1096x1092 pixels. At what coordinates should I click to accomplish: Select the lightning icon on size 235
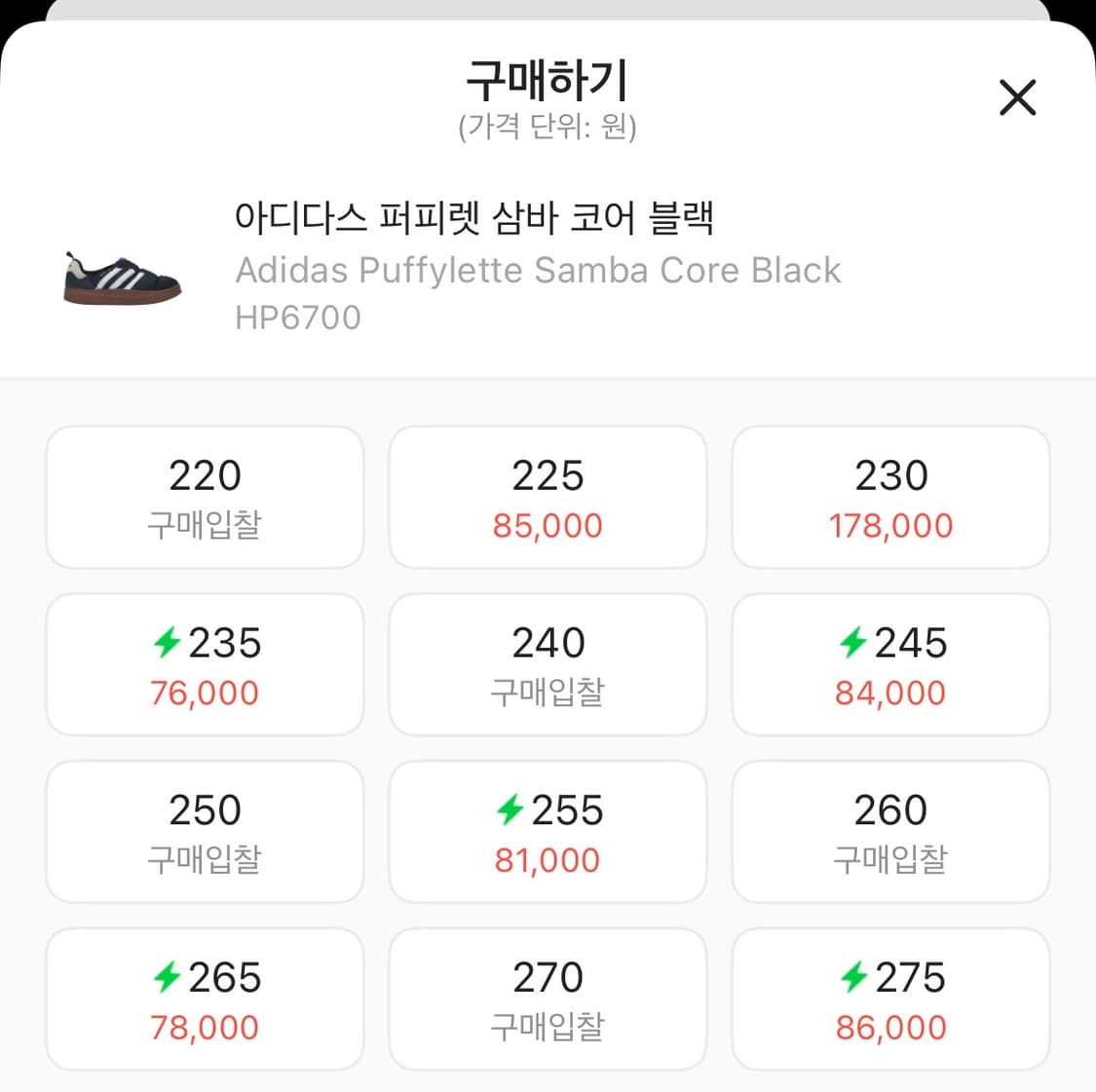pyautogui.click(x=169, y=643)
